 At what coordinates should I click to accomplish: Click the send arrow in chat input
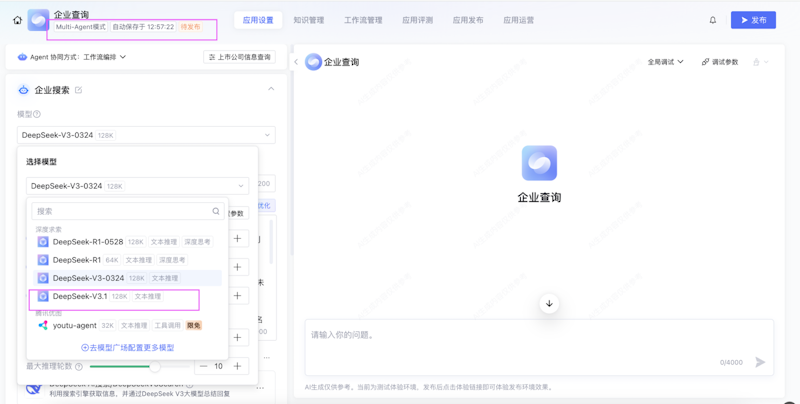(x=760, y=362)
